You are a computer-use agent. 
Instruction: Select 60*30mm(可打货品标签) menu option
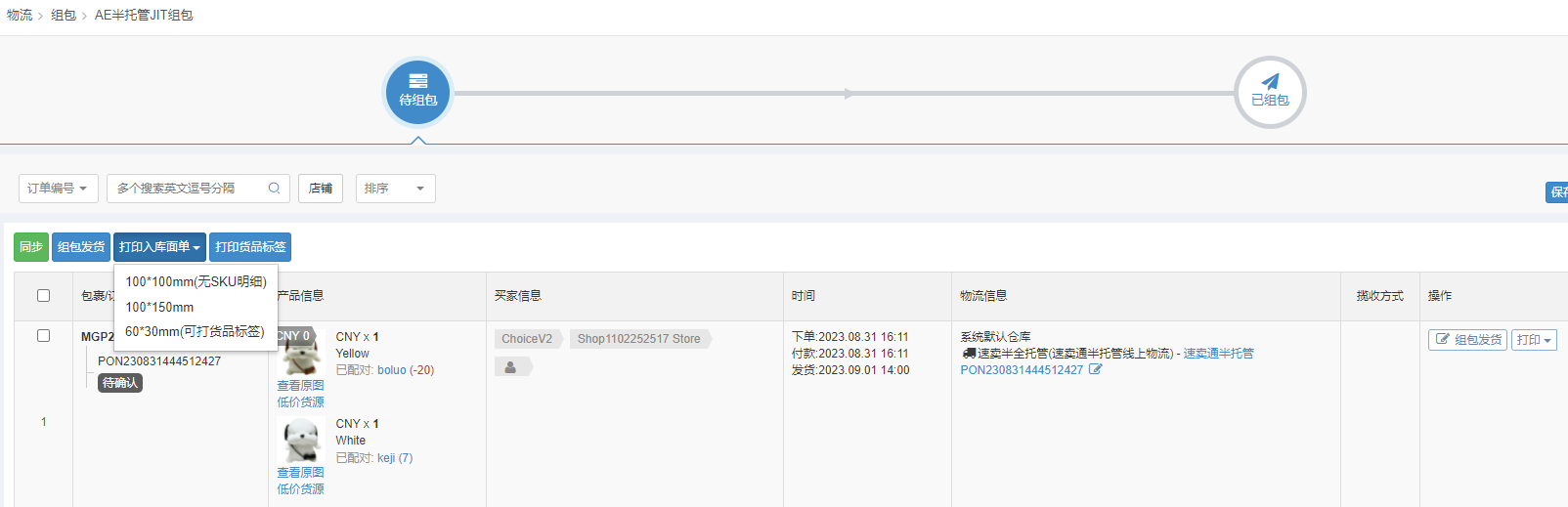click(x=195, y=332)
